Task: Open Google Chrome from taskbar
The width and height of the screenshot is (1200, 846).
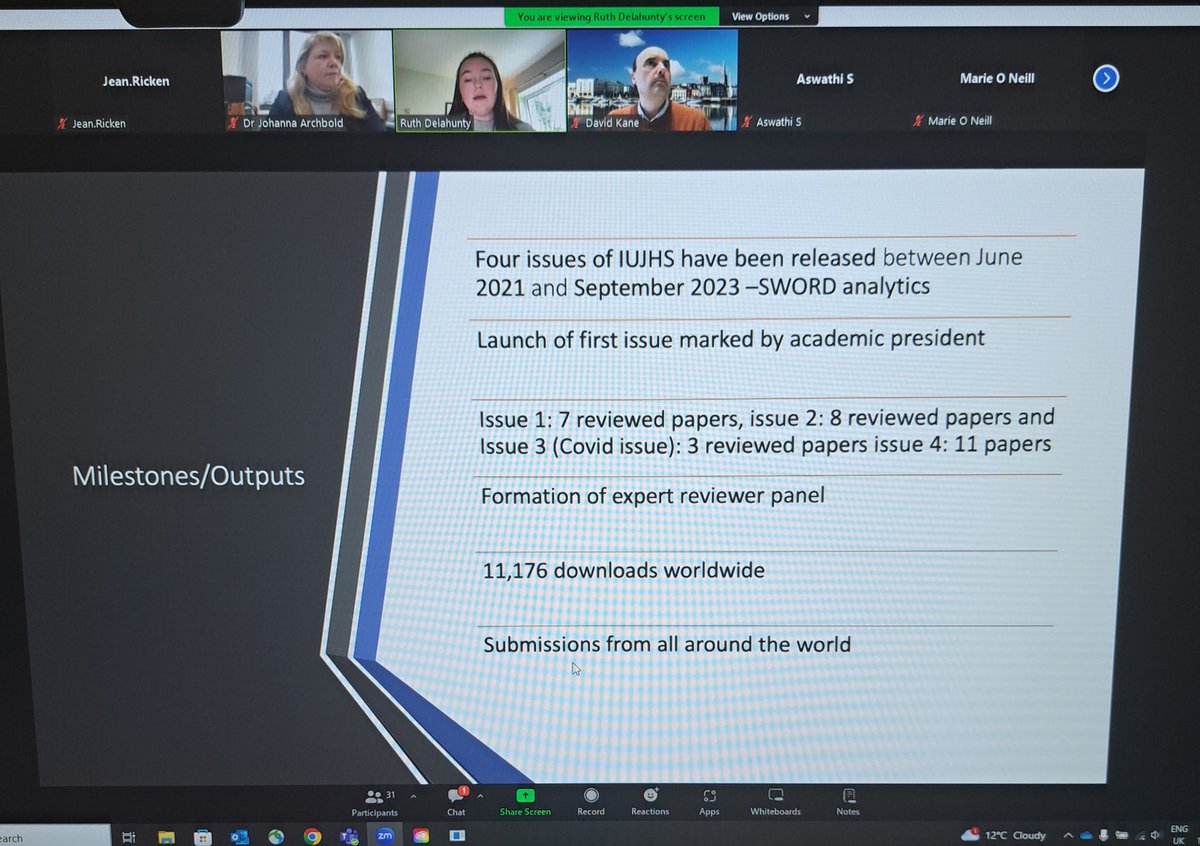Action: point(312,836)
